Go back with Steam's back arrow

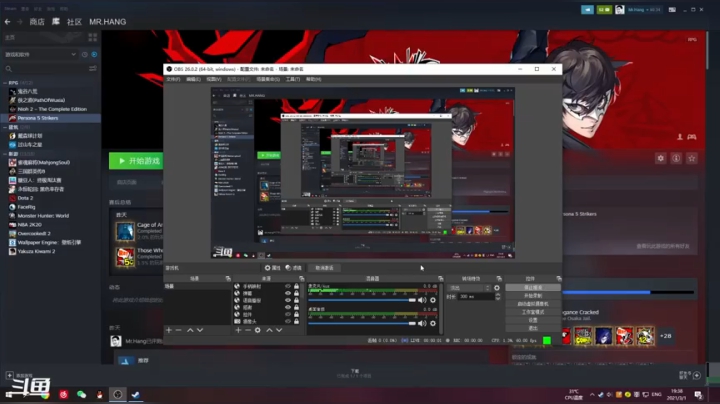7,22
